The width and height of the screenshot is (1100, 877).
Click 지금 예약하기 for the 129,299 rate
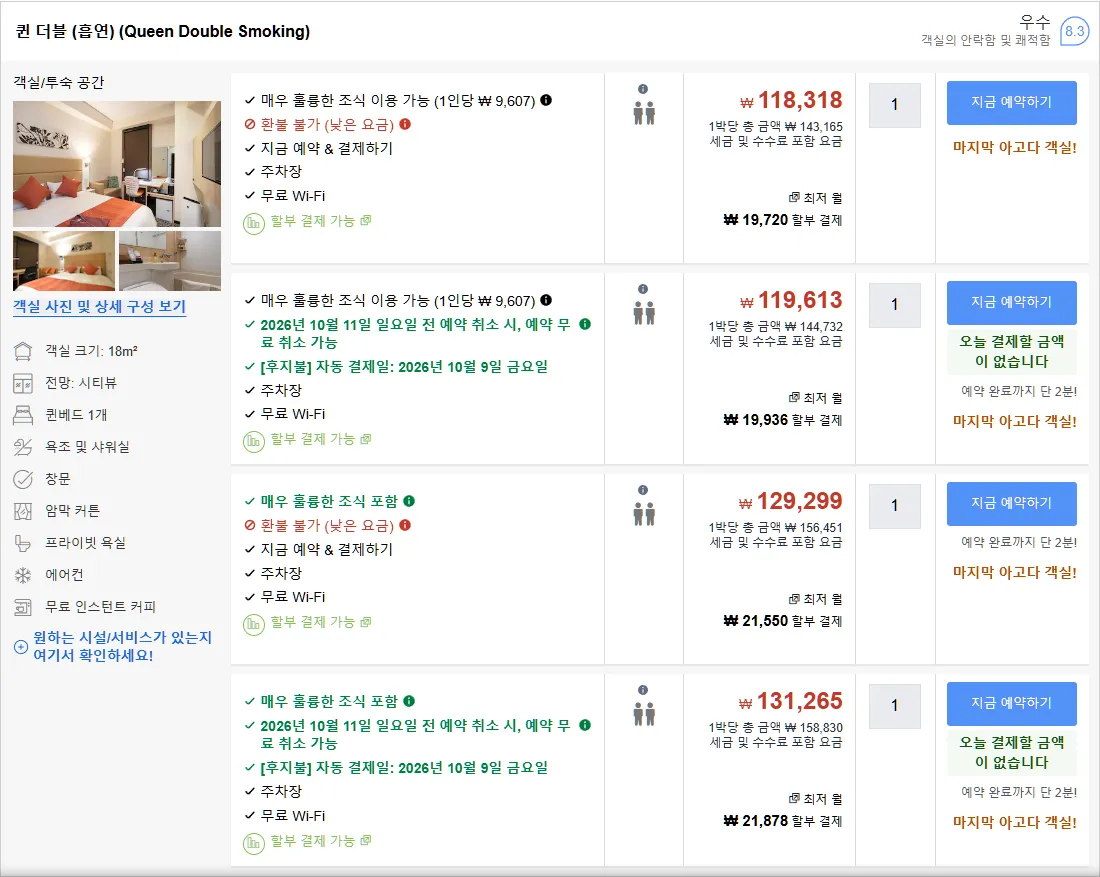(x=1012, y=504)
